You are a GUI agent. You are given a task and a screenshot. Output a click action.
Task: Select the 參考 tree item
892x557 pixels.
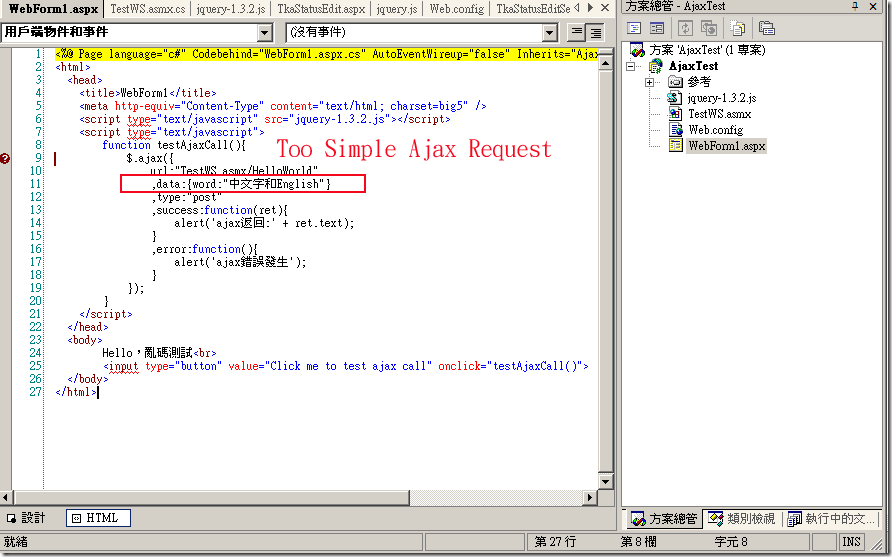point(699,82)
